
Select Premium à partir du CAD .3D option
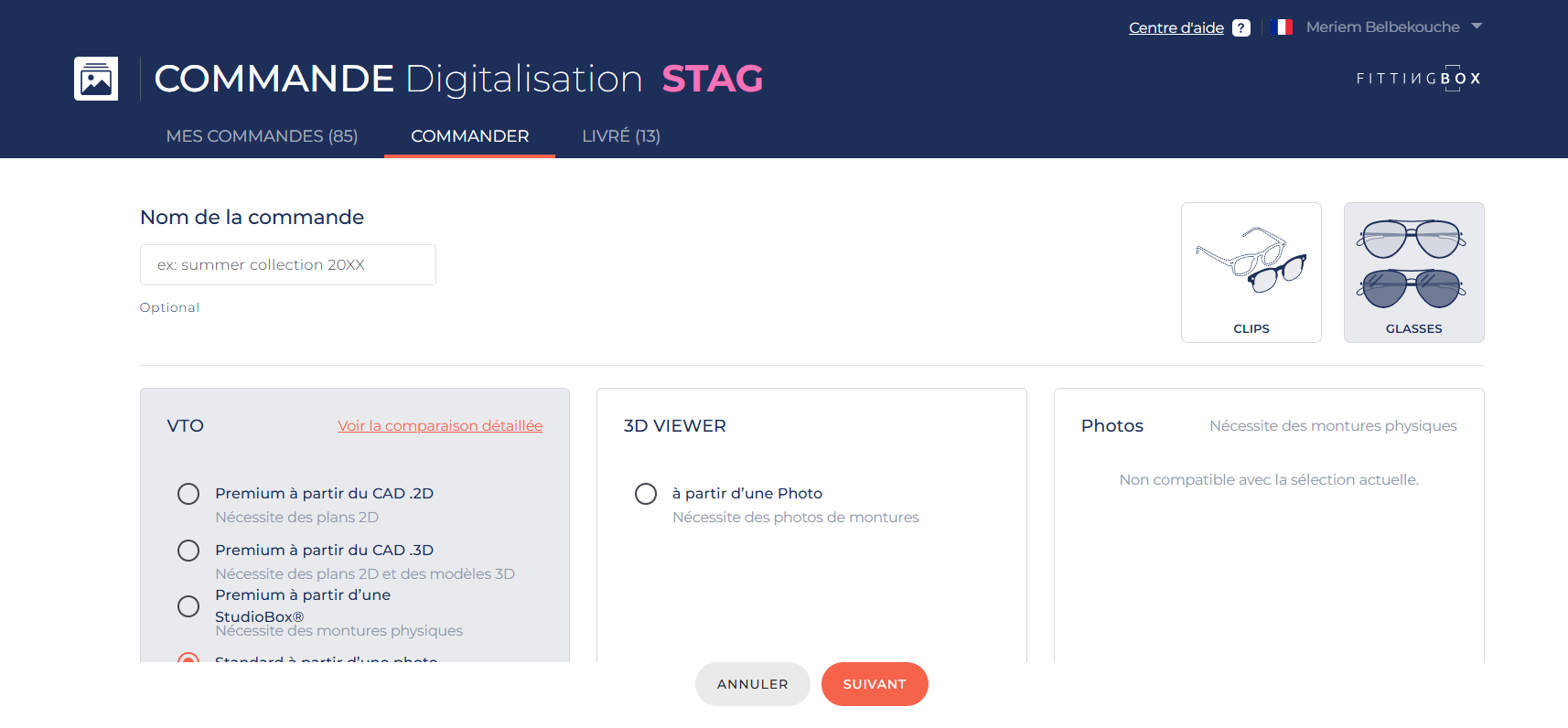tap(188, 551)
